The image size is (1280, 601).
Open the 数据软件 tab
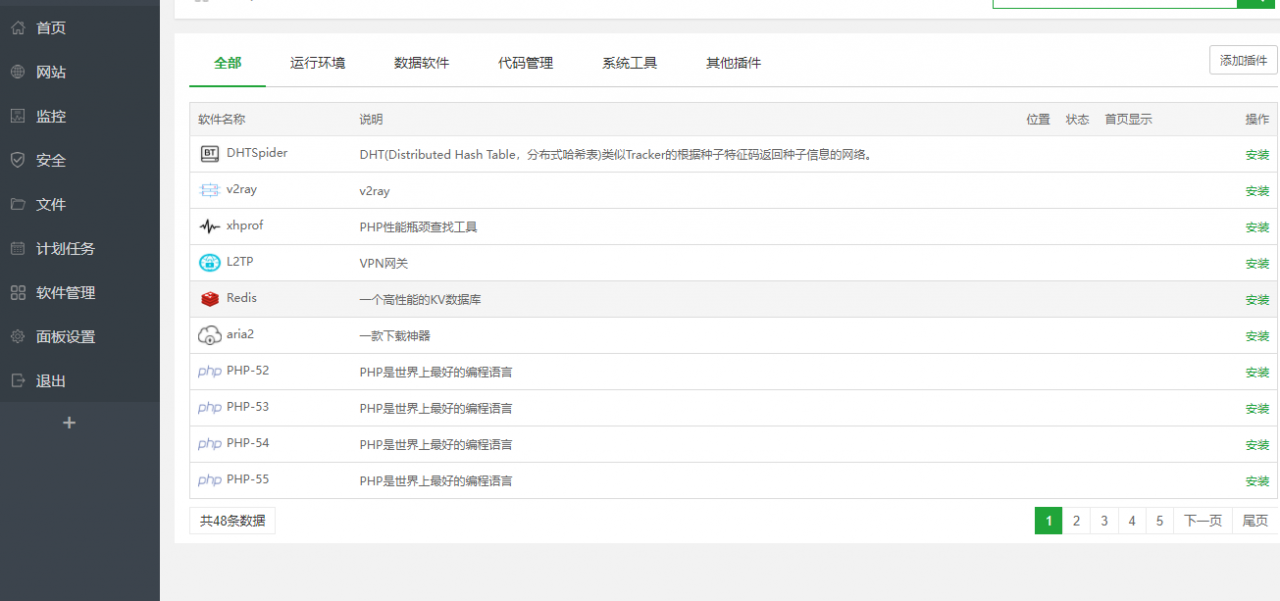point(422,63)
